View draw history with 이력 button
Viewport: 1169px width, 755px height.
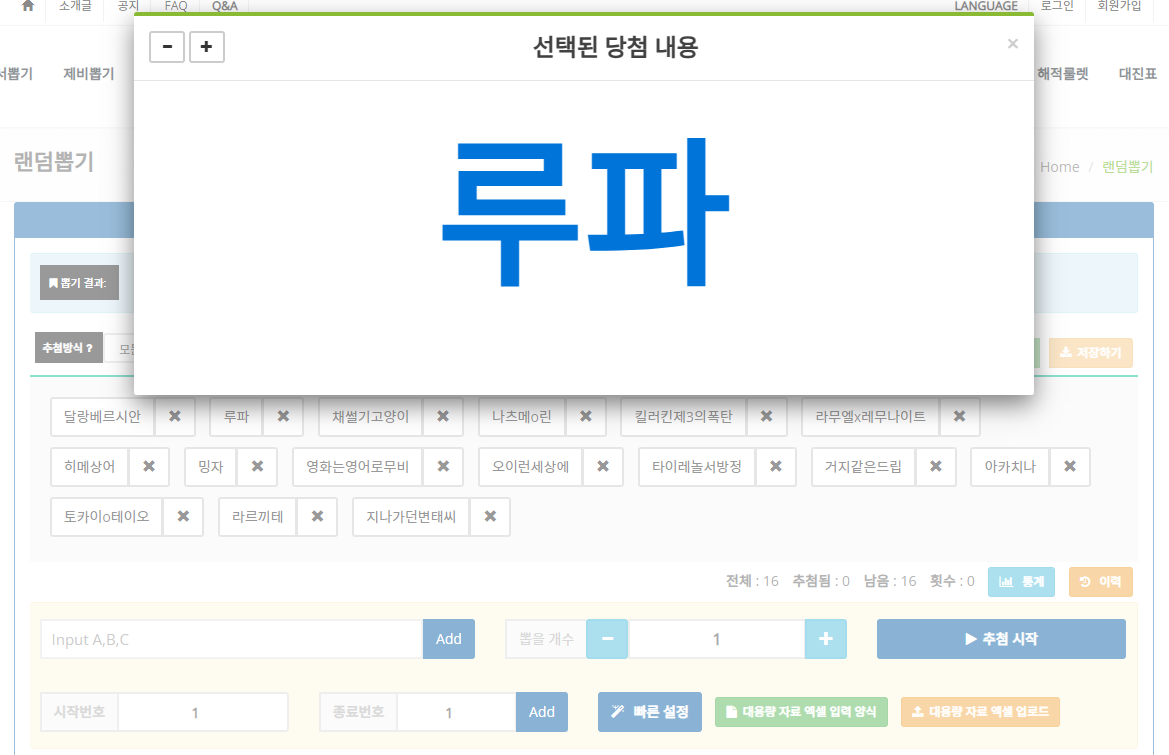point(1100,581)
